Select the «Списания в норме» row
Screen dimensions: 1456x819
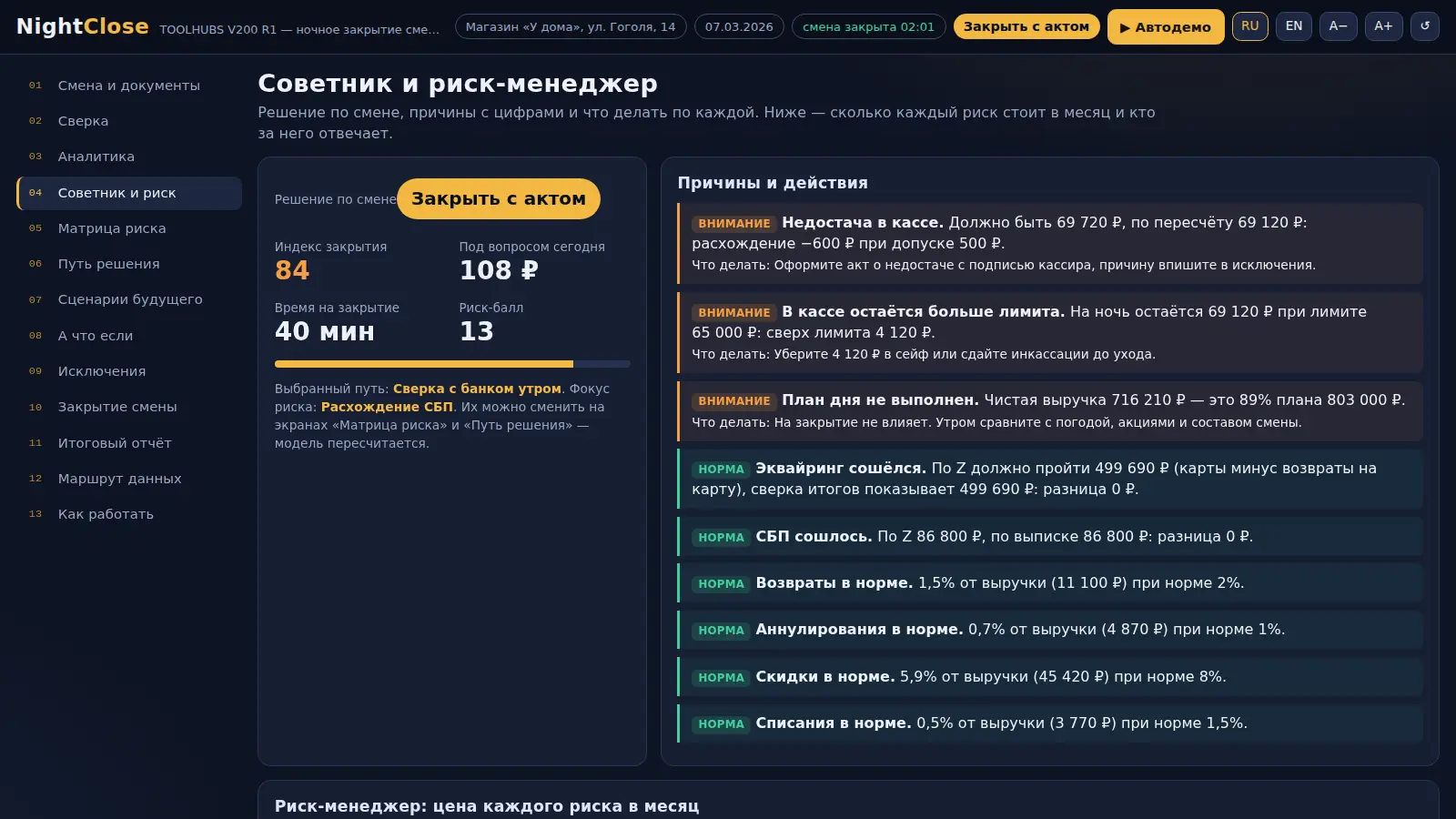(1050, 723)
